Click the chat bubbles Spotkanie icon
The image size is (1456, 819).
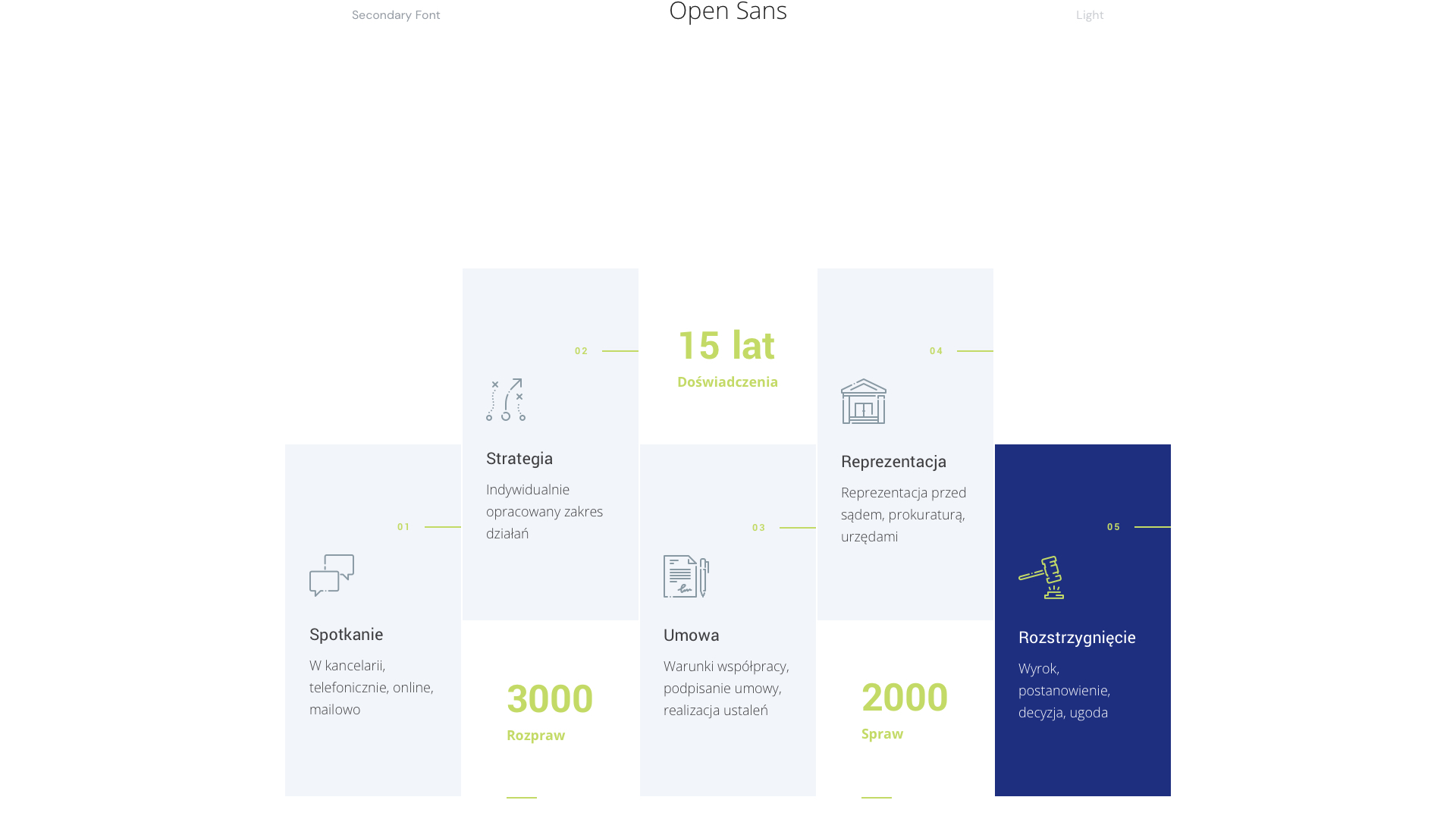(x=331, y=575)
